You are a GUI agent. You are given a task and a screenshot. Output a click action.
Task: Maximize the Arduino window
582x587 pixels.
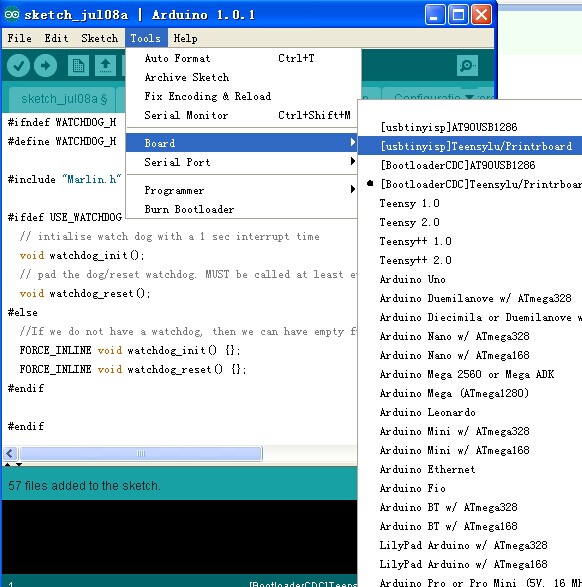click(458, 15)
